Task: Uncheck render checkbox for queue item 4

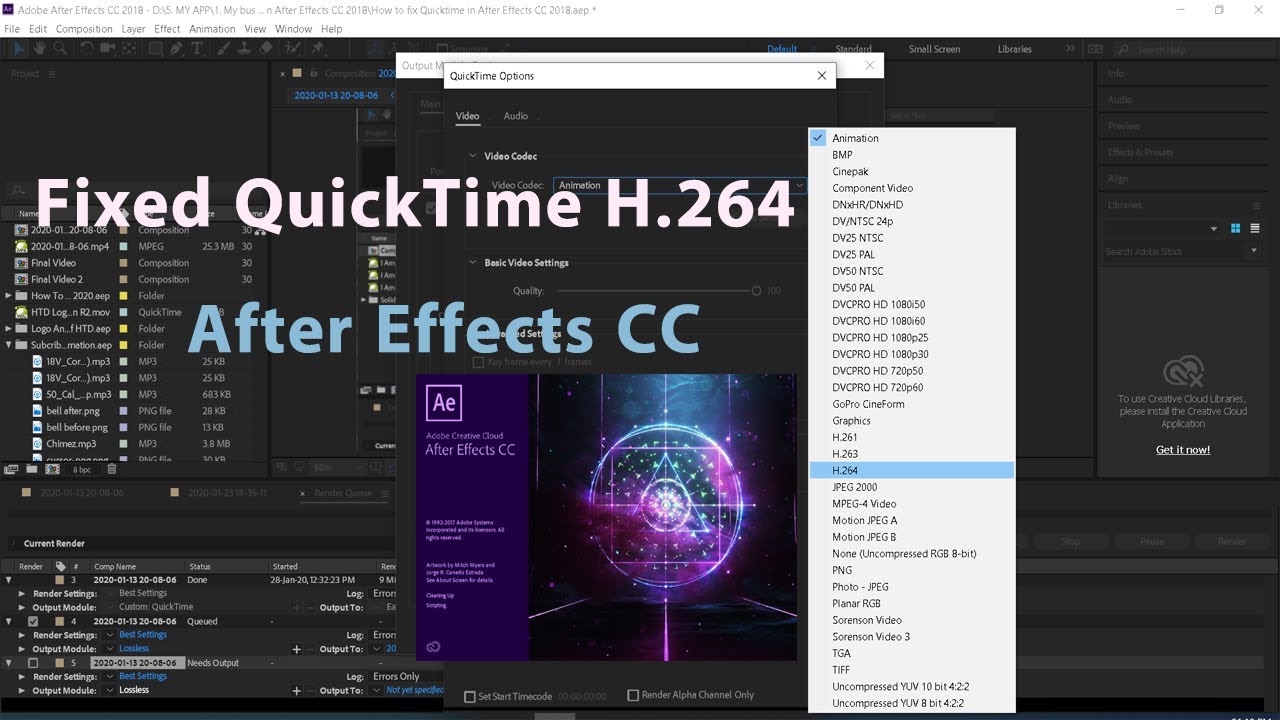Action: (x=33, y=621)
